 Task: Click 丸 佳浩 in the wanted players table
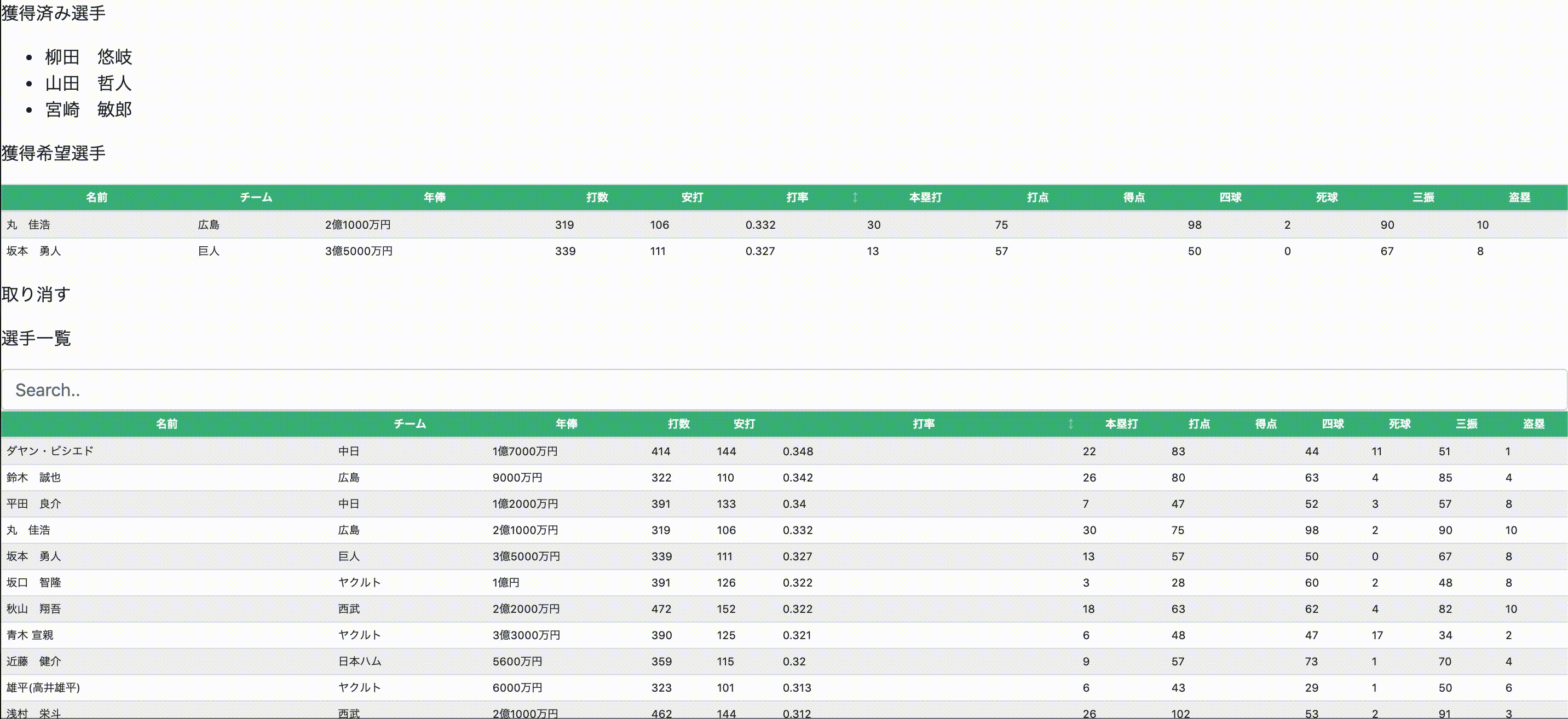(28, 224)
